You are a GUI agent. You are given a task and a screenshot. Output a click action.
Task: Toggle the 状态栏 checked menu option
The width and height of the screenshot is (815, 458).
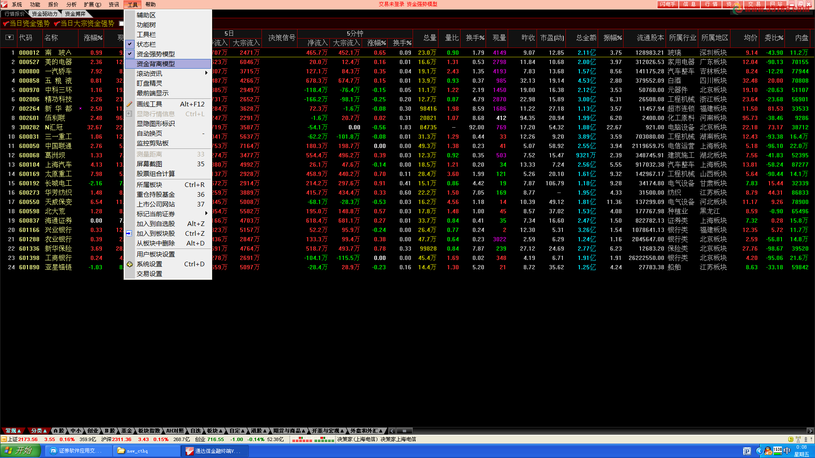point(146,44)
